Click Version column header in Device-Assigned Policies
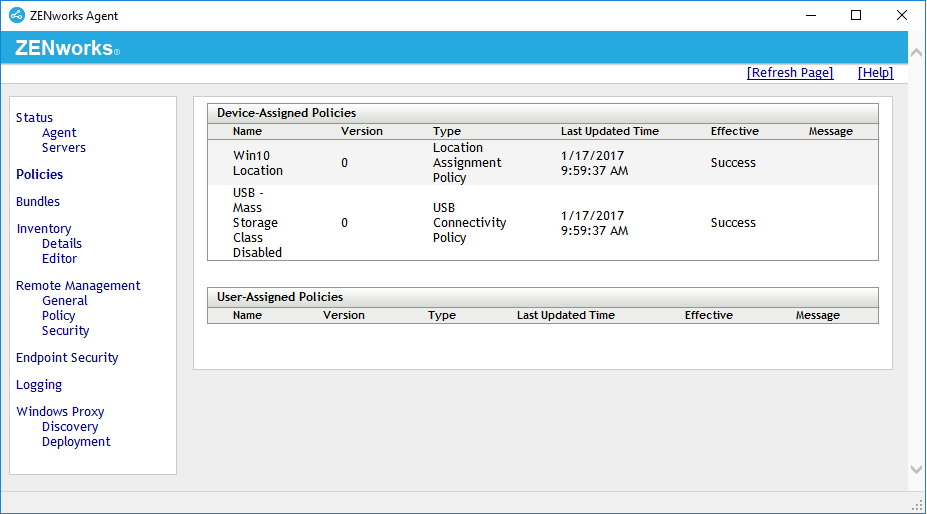Screen dimensions: 927x514 click(x=362, y=131)
